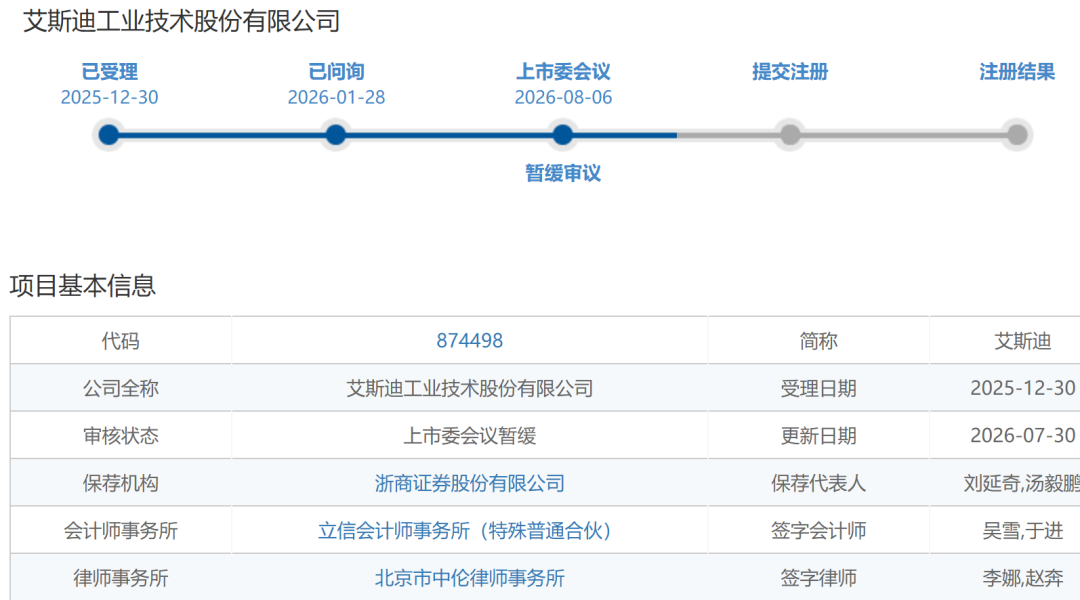Click the lawyer names 李娜,赵奔

click(1023, 578)
